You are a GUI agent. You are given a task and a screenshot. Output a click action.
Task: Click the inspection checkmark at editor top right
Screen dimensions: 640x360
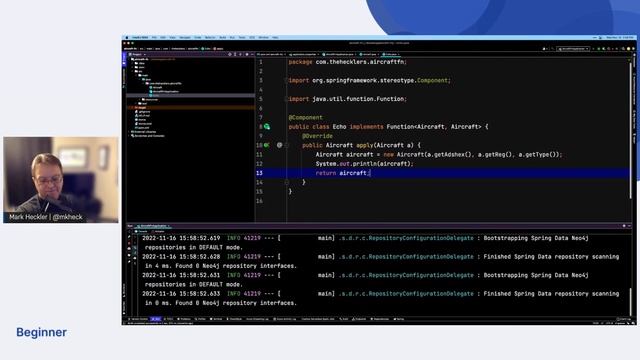point(629,60)
